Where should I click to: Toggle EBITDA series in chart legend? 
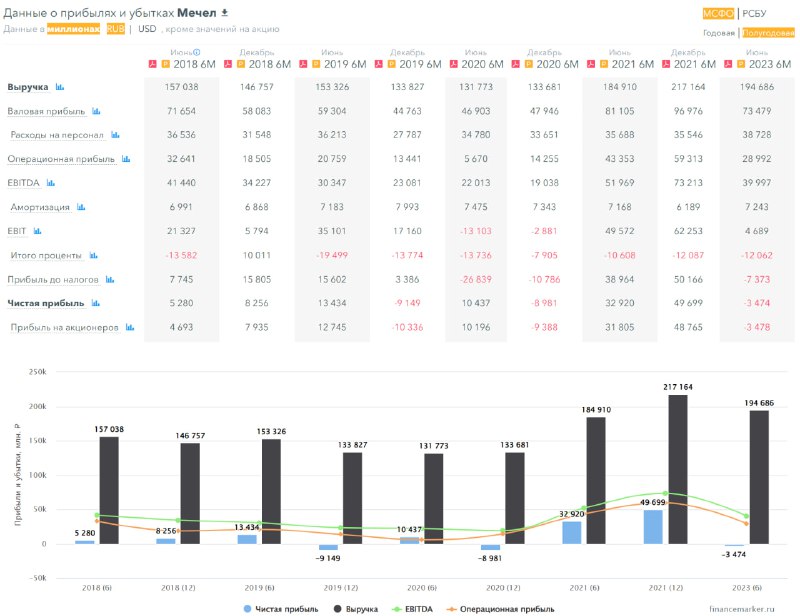click(412, 609)
